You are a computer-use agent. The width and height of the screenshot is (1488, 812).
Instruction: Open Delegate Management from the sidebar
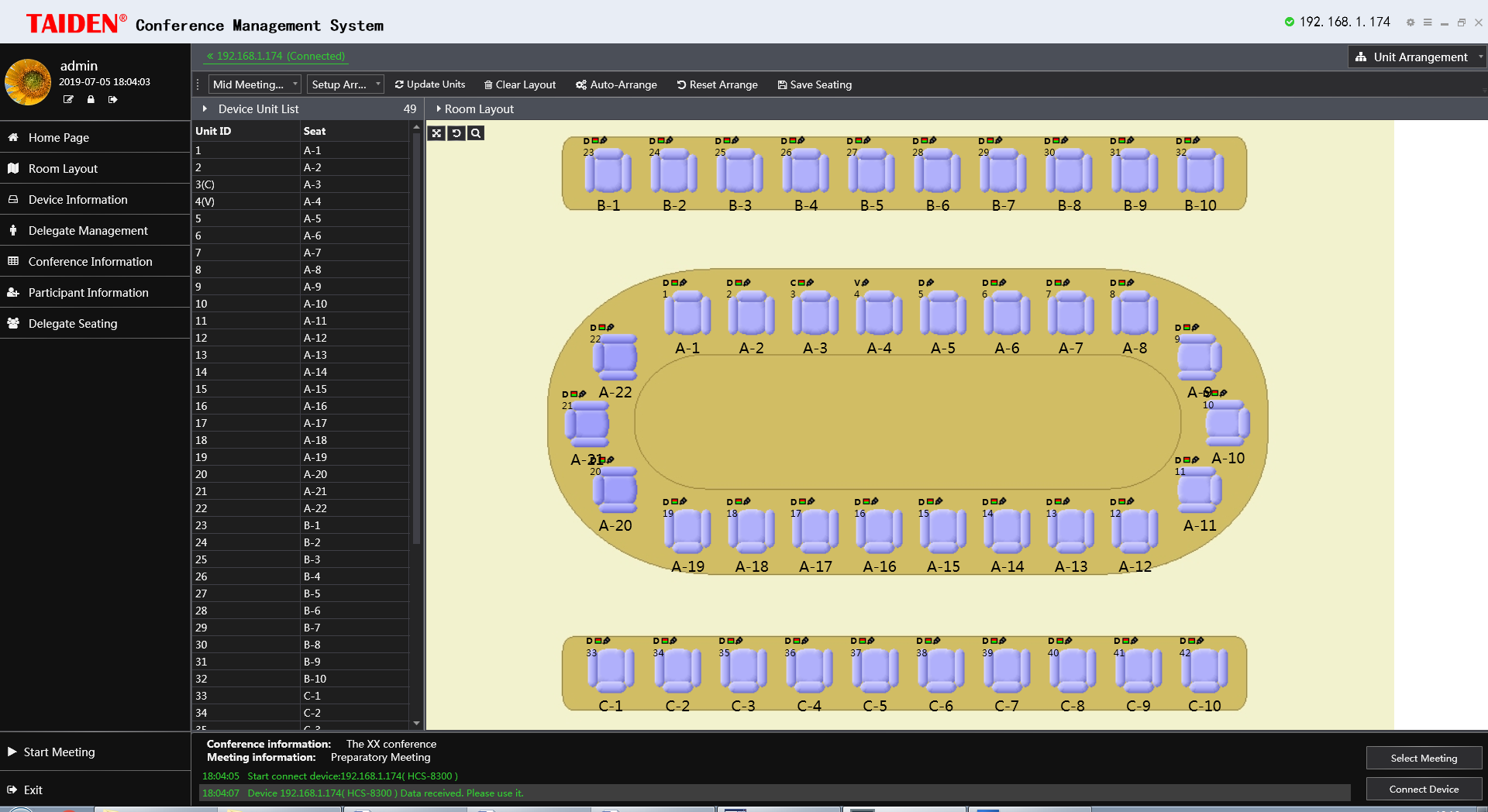88,231
